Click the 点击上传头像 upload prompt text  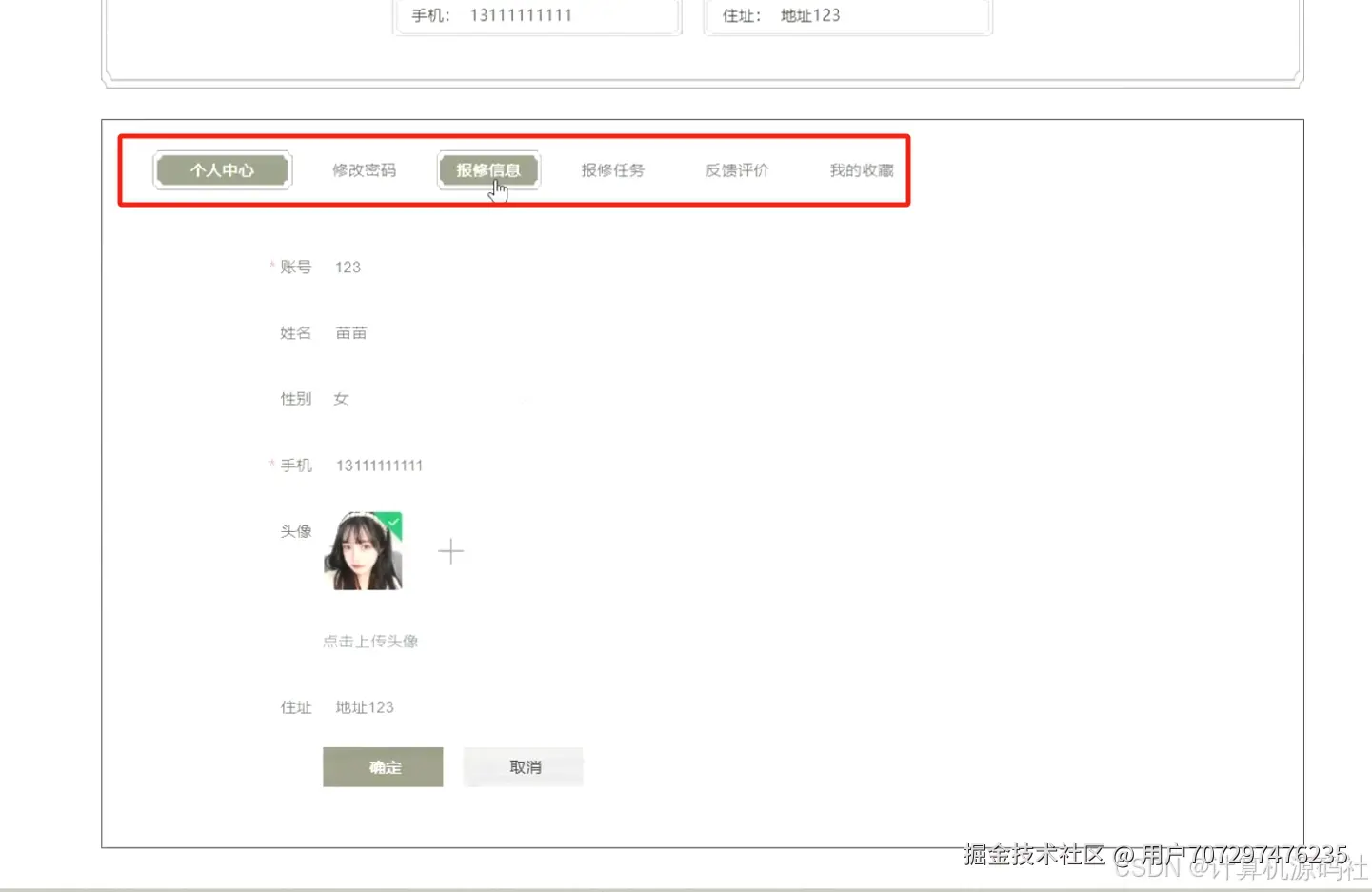click(370, 641)
